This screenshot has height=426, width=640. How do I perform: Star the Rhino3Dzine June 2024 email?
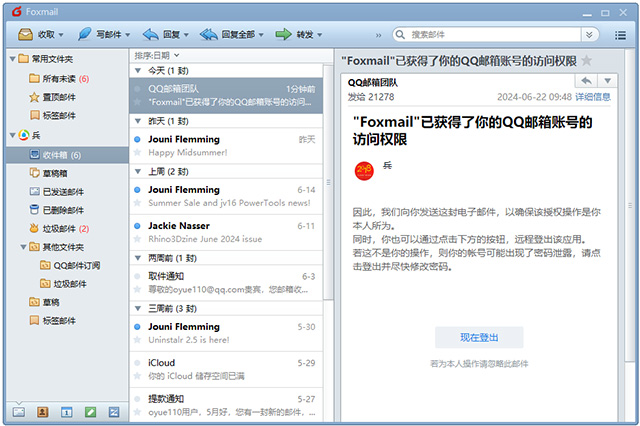(138, 239)
